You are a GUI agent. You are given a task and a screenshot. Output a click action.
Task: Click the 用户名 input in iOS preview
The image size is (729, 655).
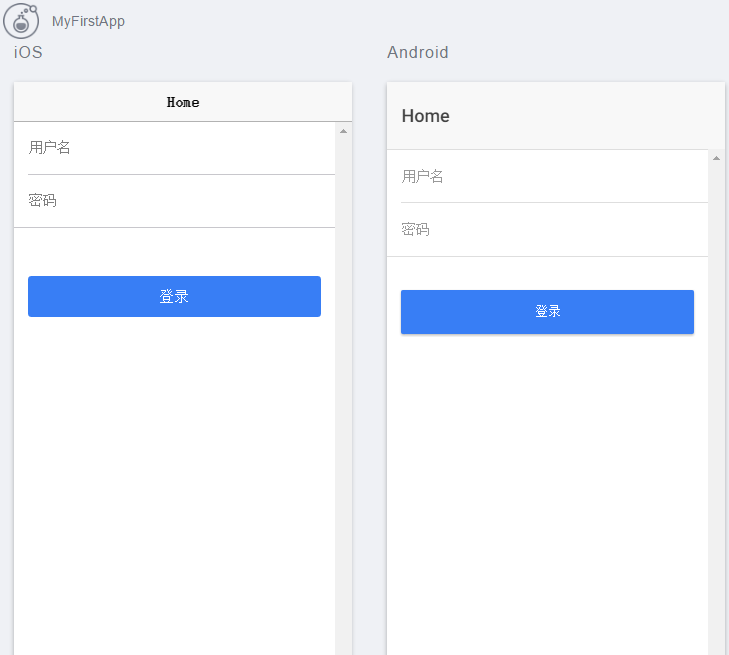pyautogui.click(x=181, y=148)
